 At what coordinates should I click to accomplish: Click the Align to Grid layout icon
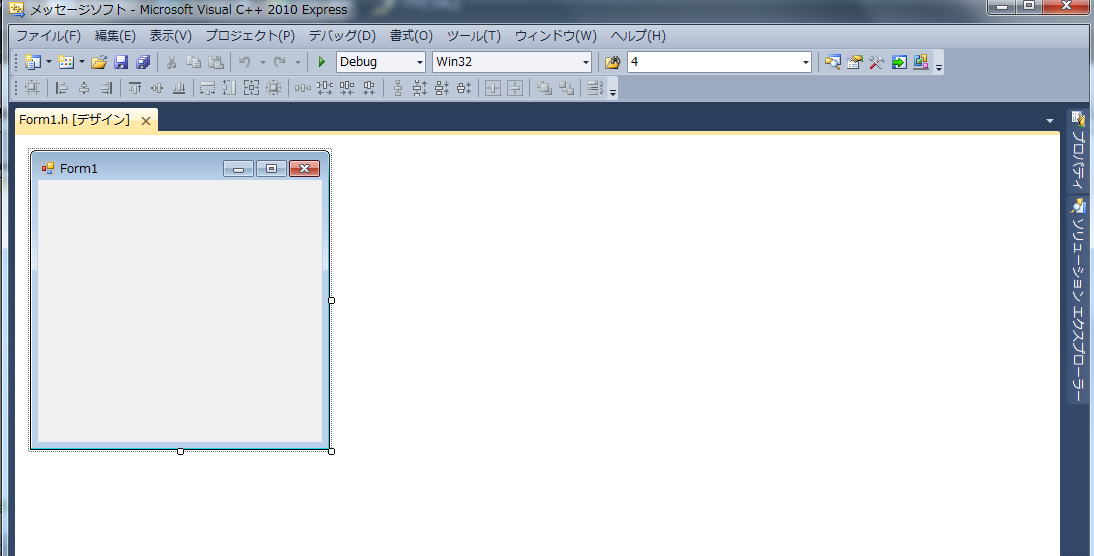32,88
